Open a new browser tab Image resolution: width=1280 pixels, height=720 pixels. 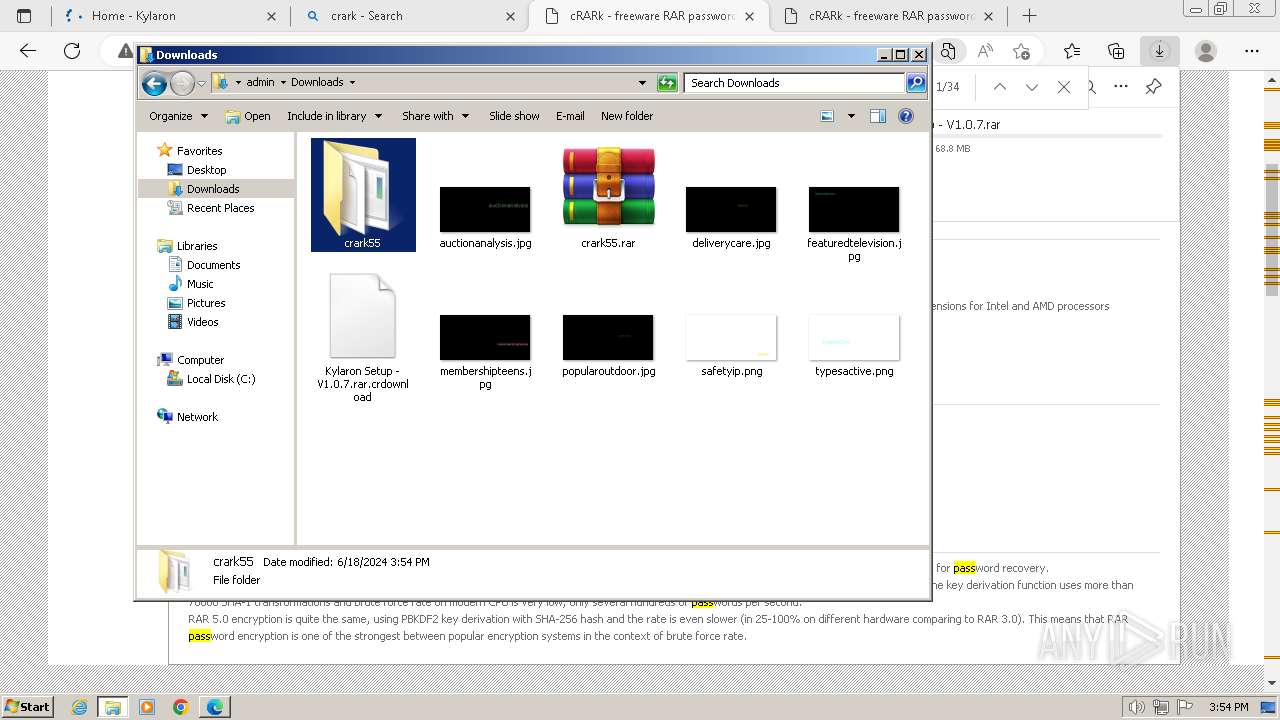click(x=1029, y=16)
